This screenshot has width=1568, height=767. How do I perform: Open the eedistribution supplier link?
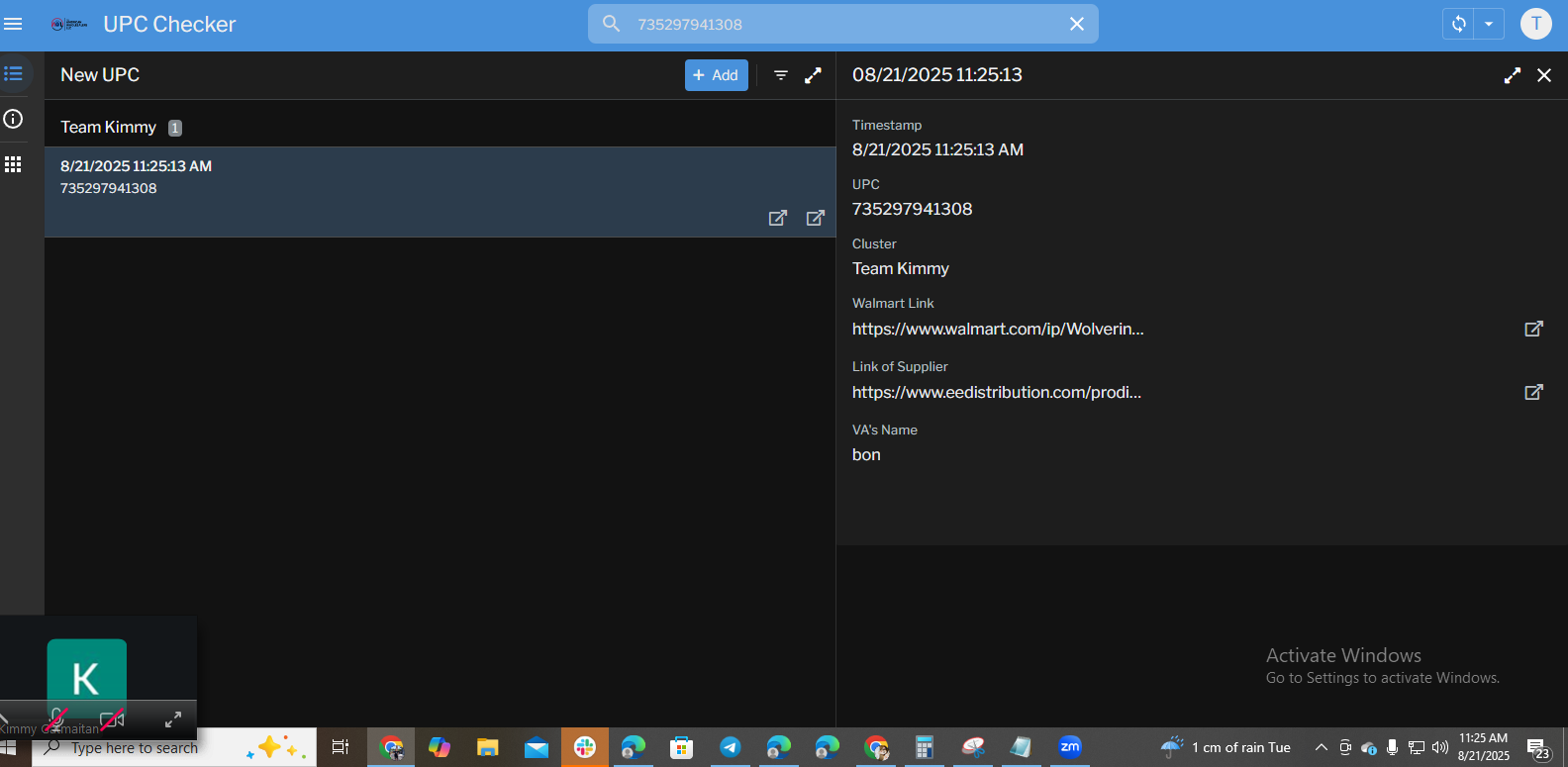pyautogui.click(x=1533, y=392)
